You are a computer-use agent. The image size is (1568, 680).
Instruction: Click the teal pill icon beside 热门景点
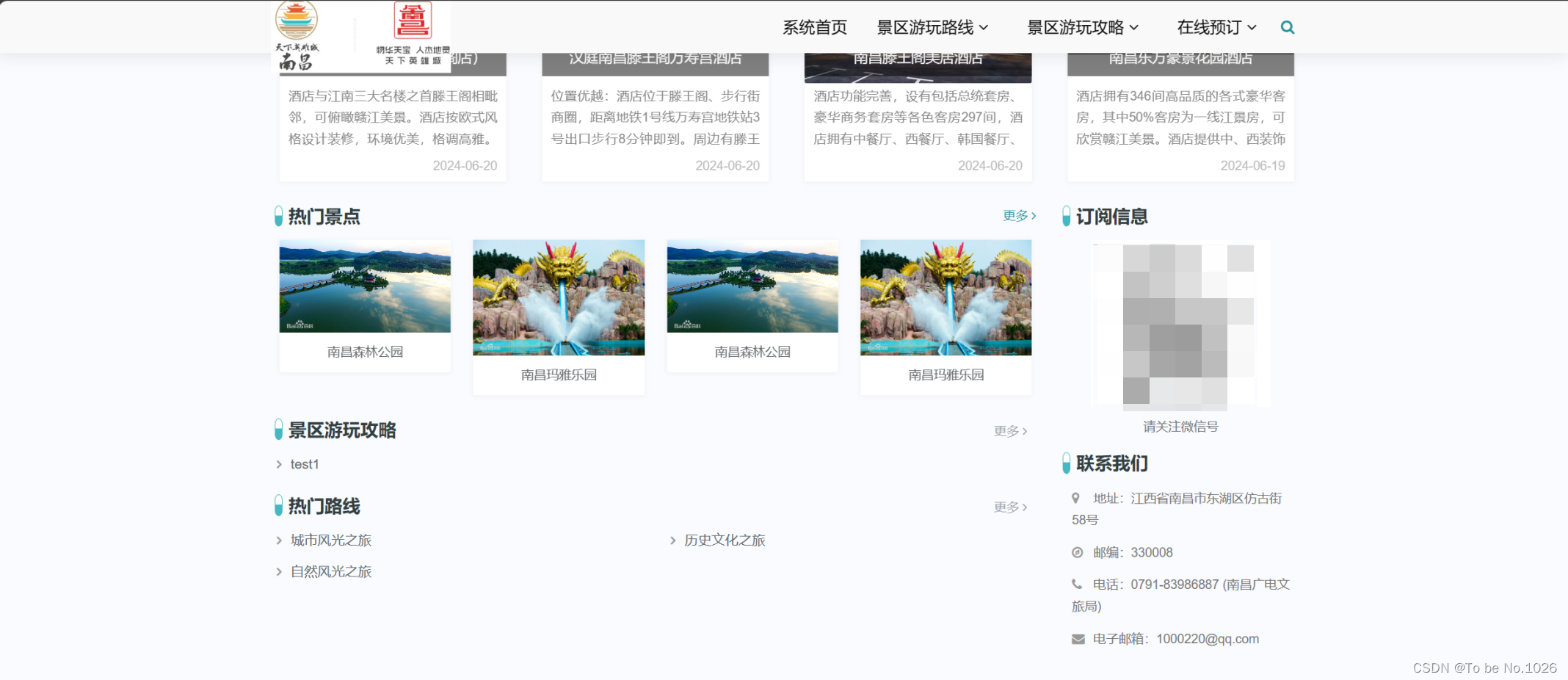[x=278, y=215]
